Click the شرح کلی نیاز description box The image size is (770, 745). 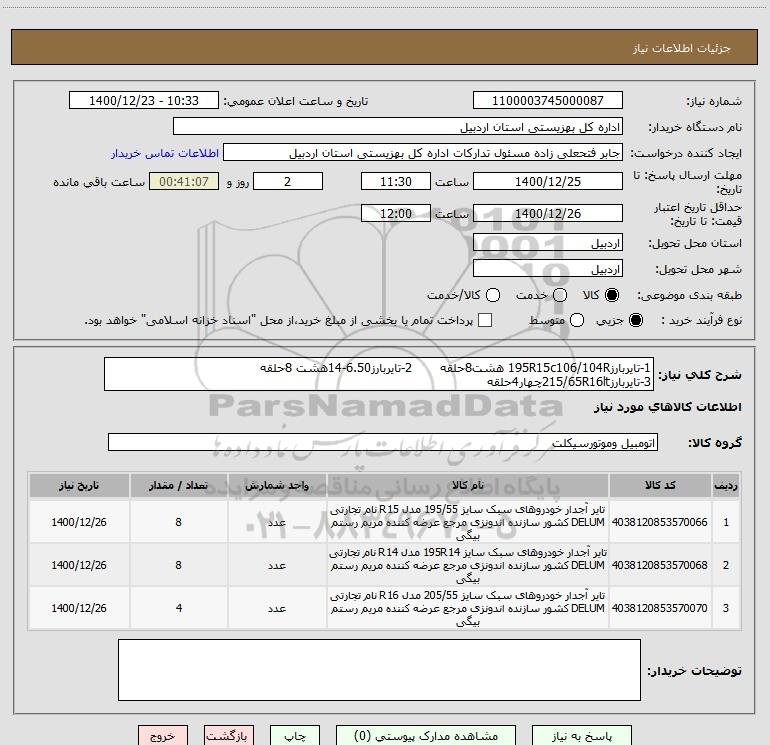coord(379,374)
